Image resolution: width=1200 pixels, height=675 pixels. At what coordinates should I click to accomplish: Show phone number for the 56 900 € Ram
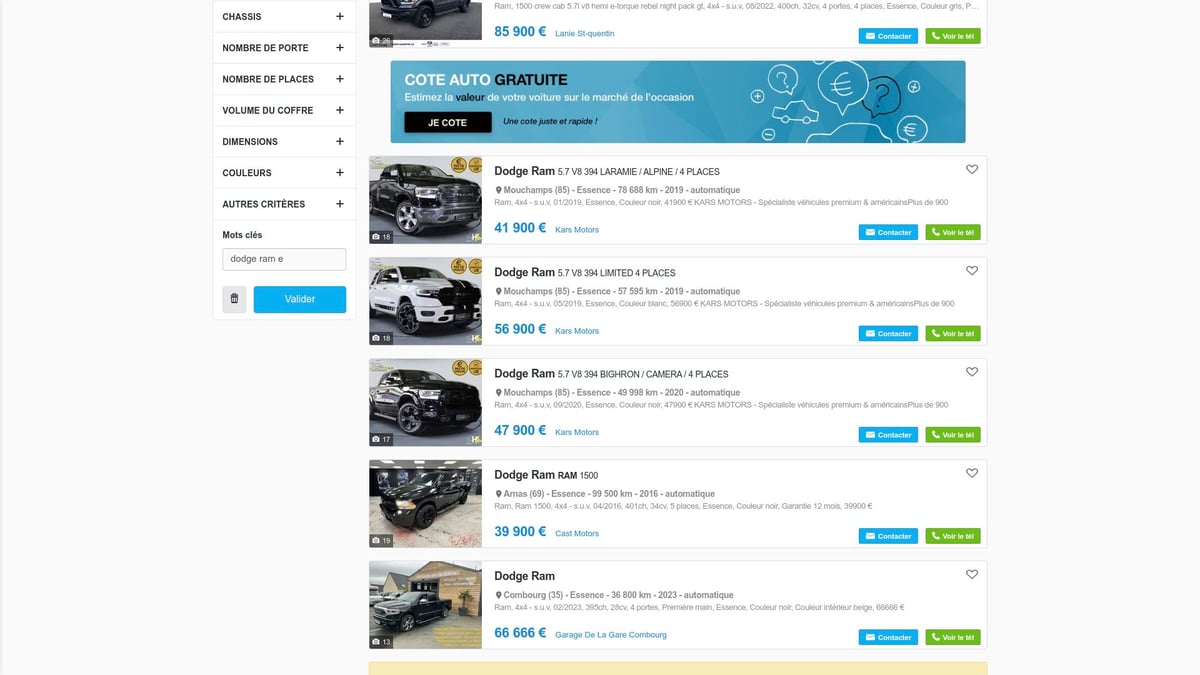(x=953, y=334)
